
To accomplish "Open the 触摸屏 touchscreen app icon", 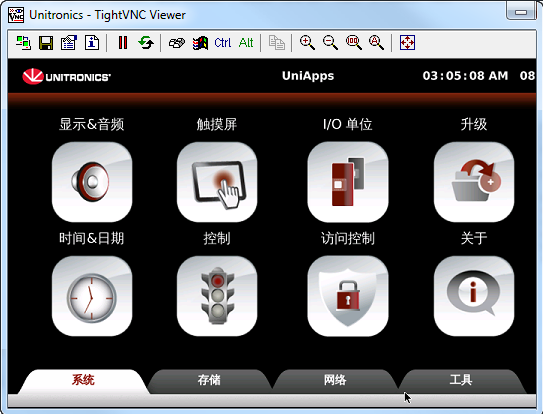I will (217, 182).
